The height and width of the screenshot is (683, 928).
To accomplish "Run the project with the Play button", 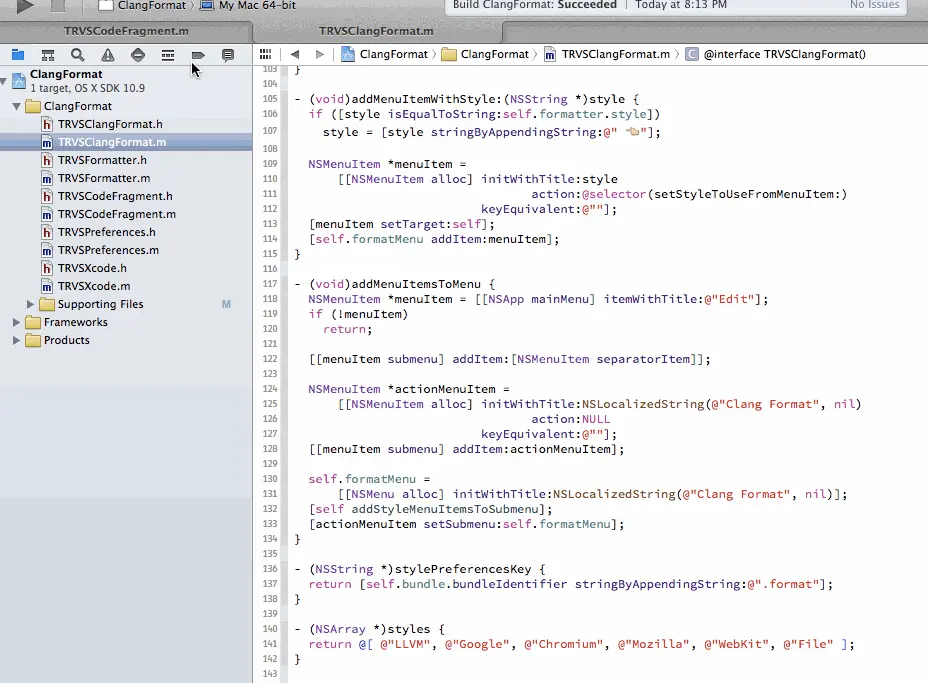I will click(24, 6).
